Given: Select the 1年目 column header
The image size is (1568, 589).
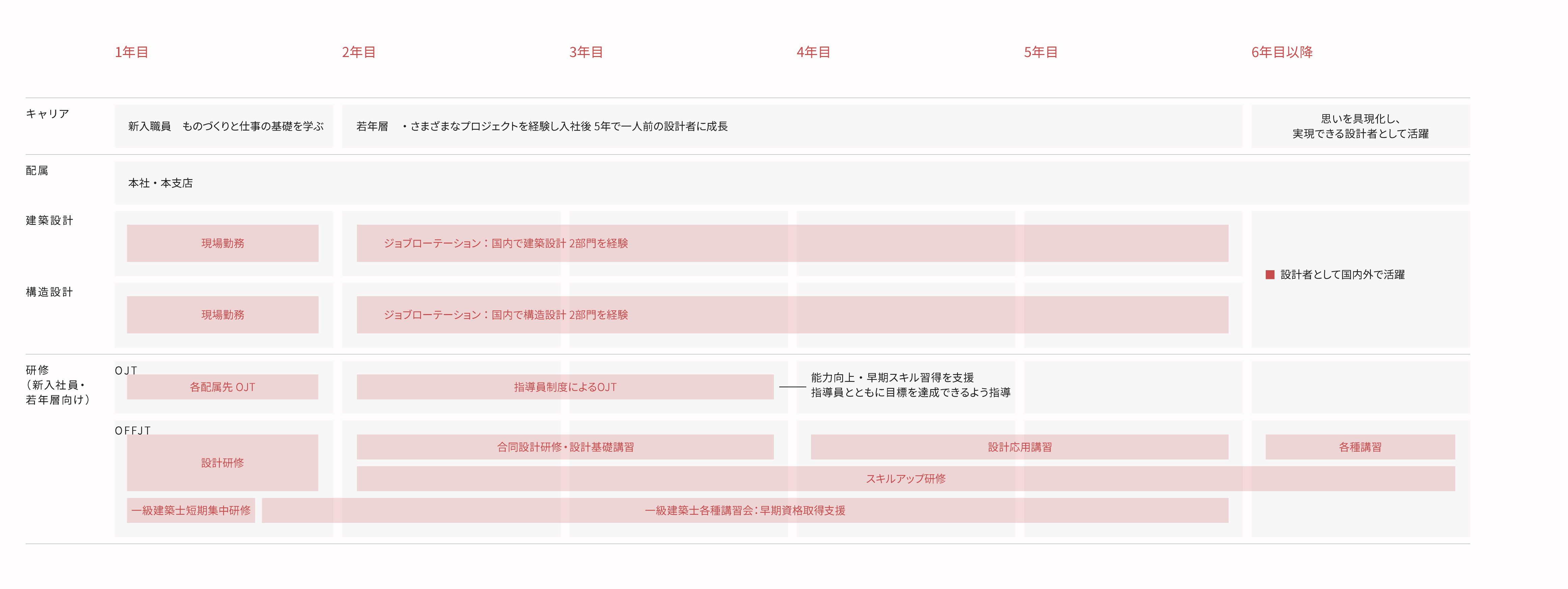Looking at the screenshot, I should click(x=132, y=52).
